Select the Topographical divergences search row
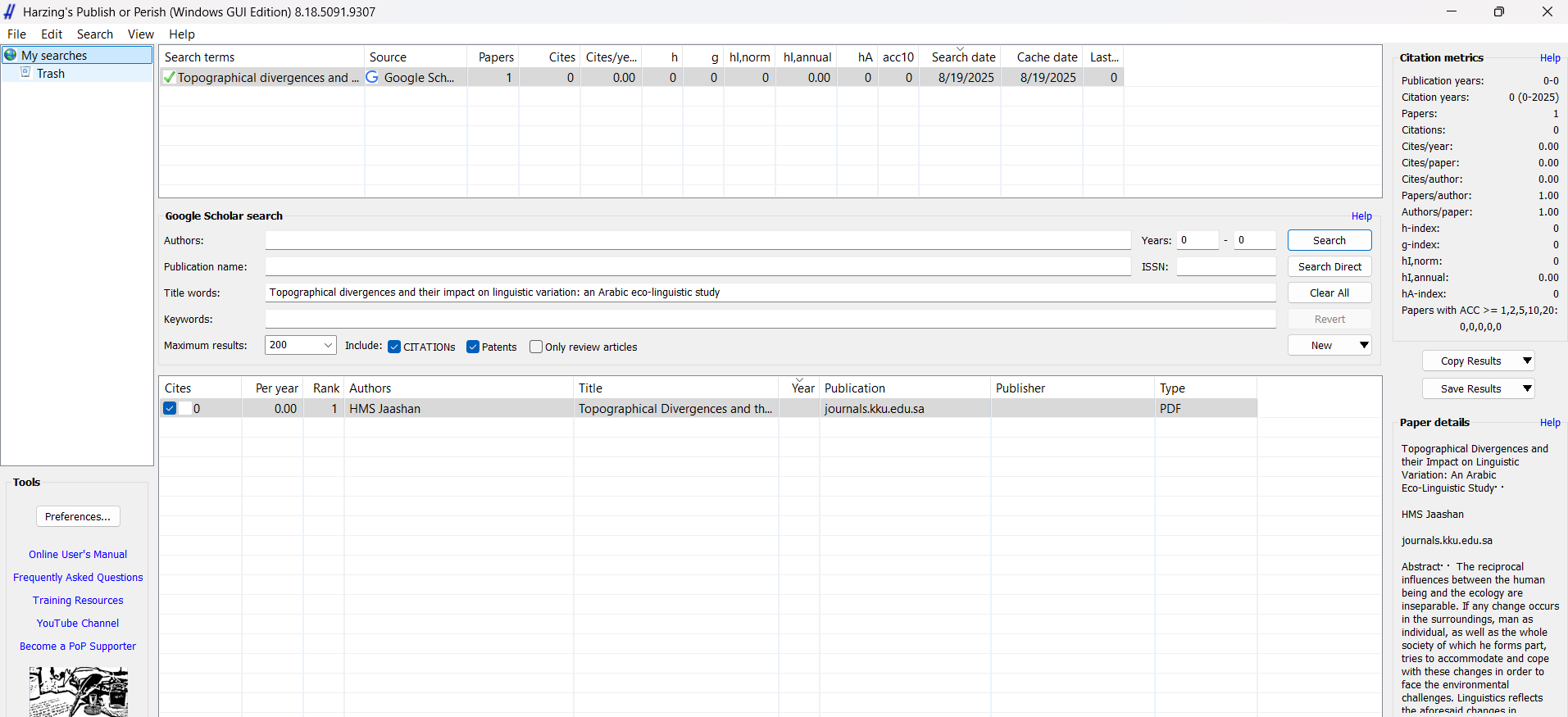This screenshot has width=1568, height=717. tap(641, 77)
